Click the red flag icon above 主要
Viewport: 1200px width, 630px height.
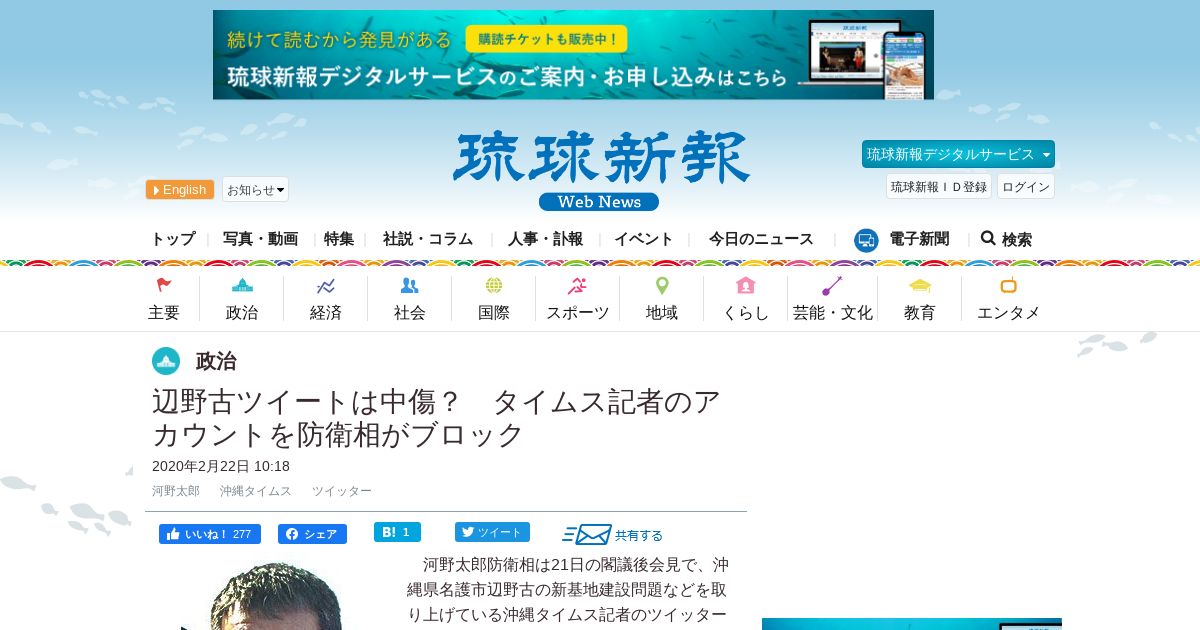(x=164, y=286)
